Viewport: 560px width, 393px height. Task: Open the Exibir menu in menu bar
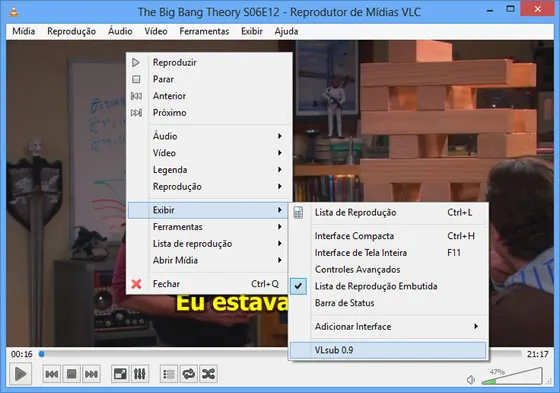coord(252,31)
